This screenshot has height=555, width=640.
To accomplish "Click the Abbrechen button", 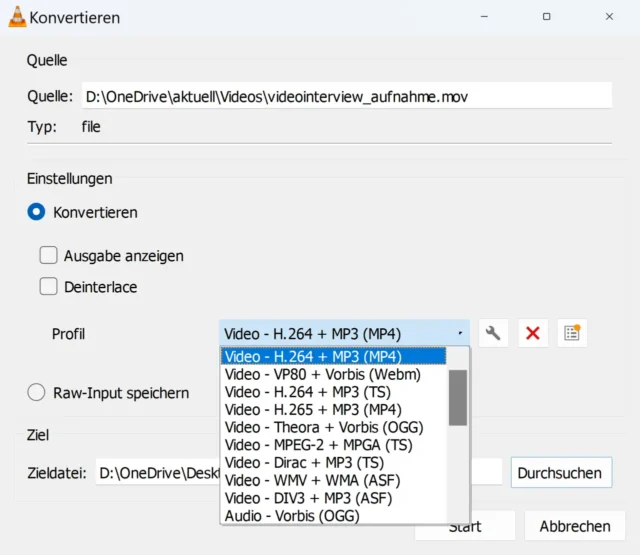I will [574, 526].
